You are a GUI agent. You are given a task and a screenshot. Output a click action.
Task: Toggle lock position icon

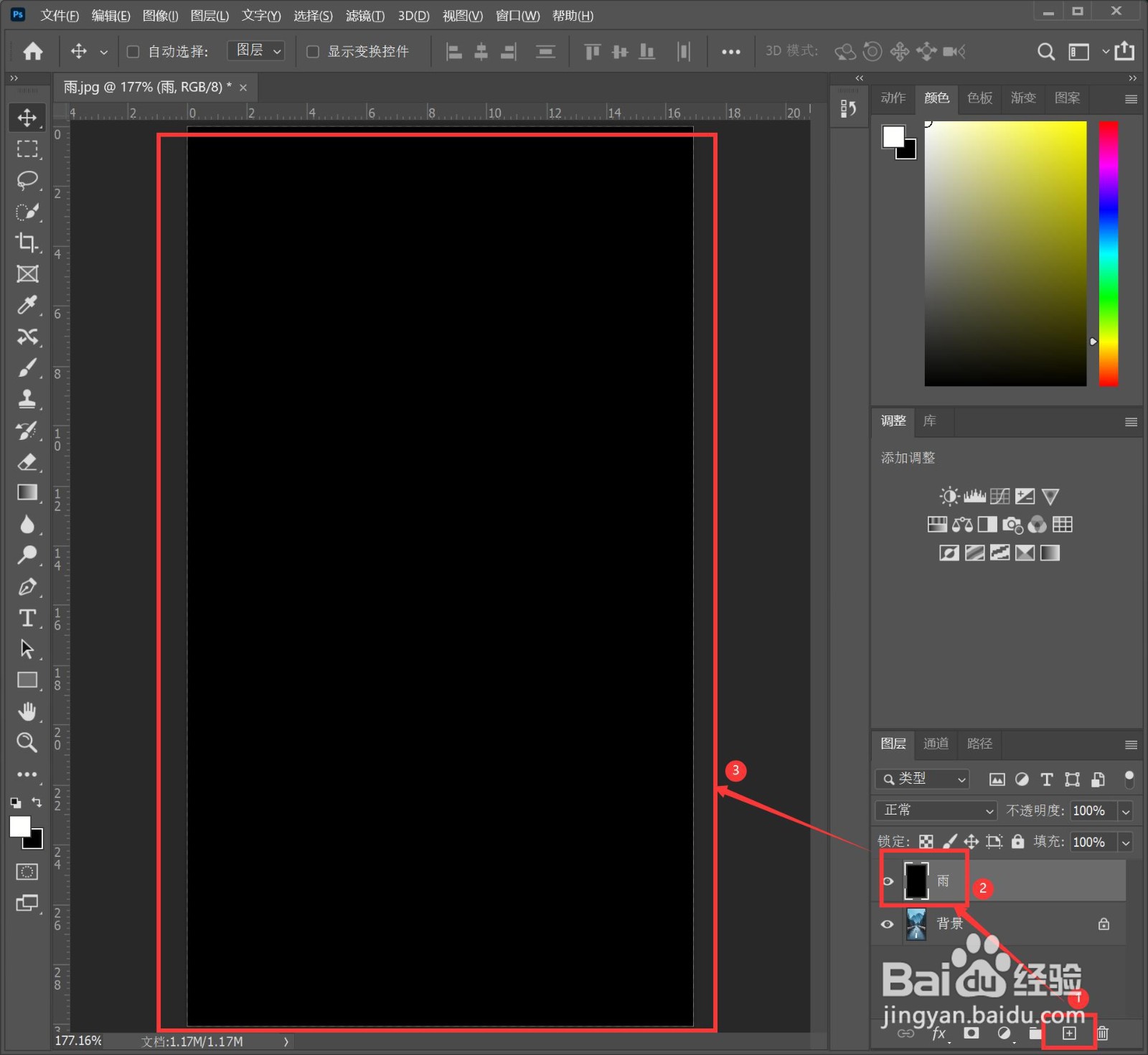[971, 842]
